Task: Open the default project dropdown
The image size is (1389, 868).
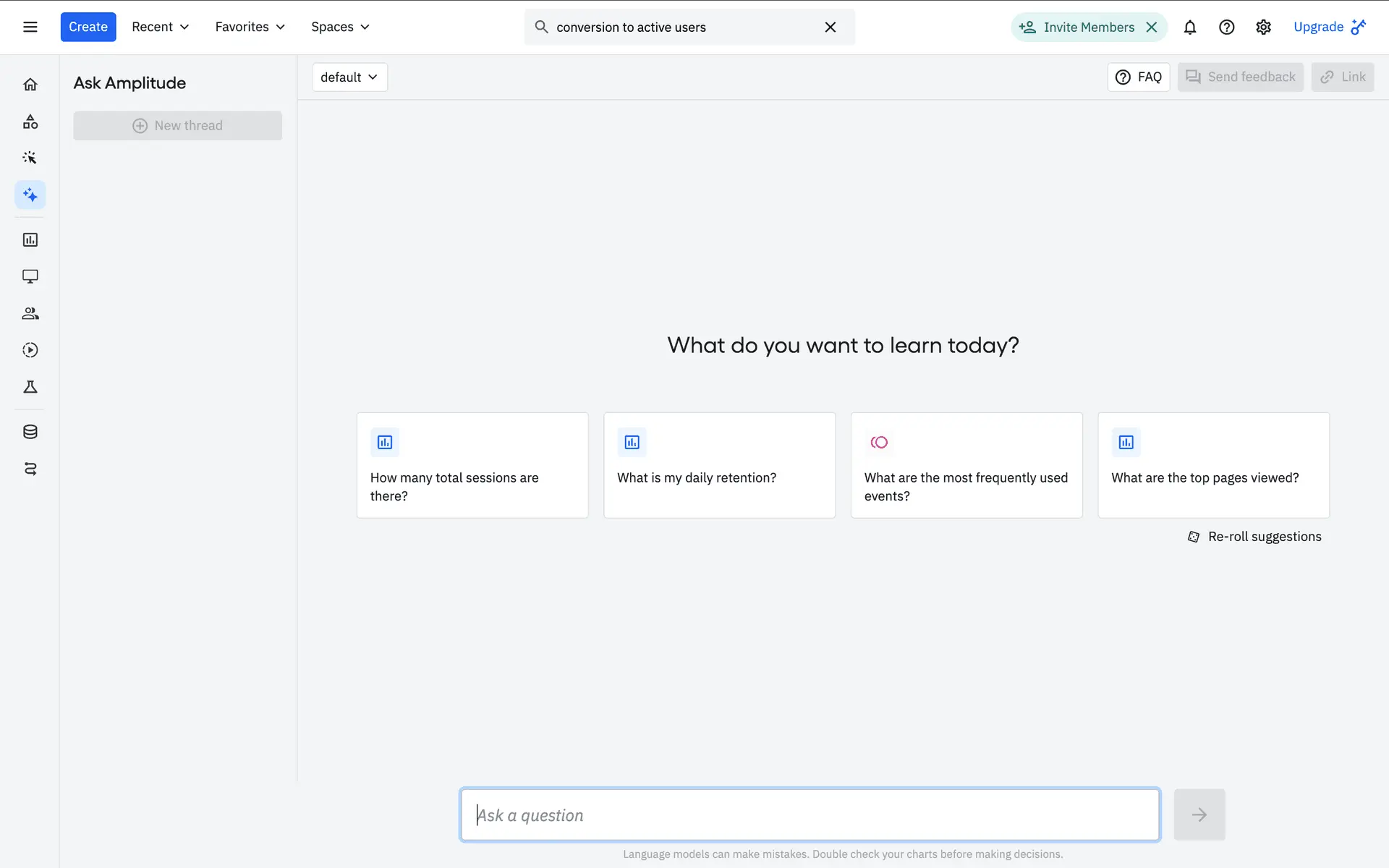Action: [349, 77]
